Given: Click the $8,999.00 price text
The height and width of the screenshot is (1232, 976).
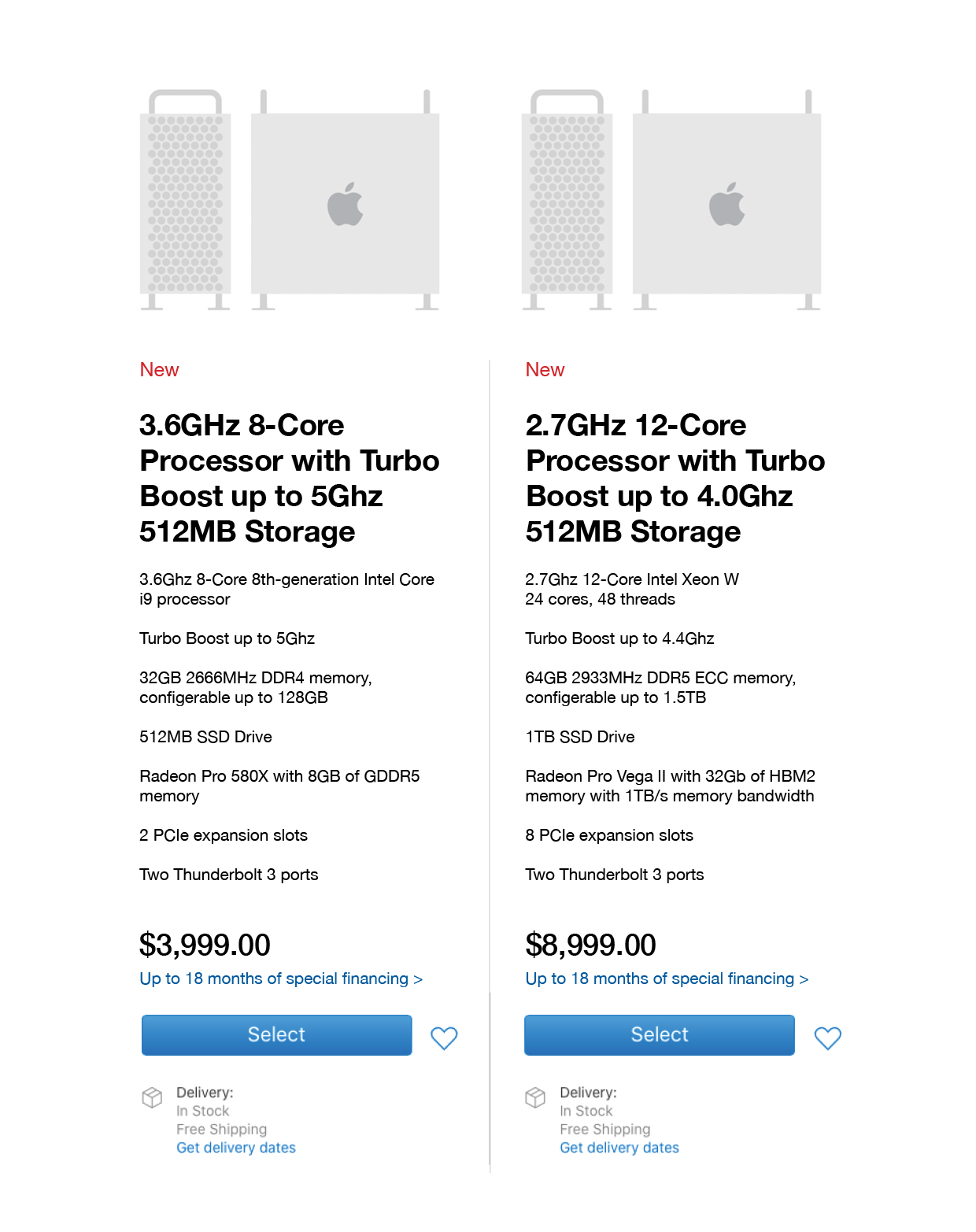Looking at the screenshot, I should (590, 945).
